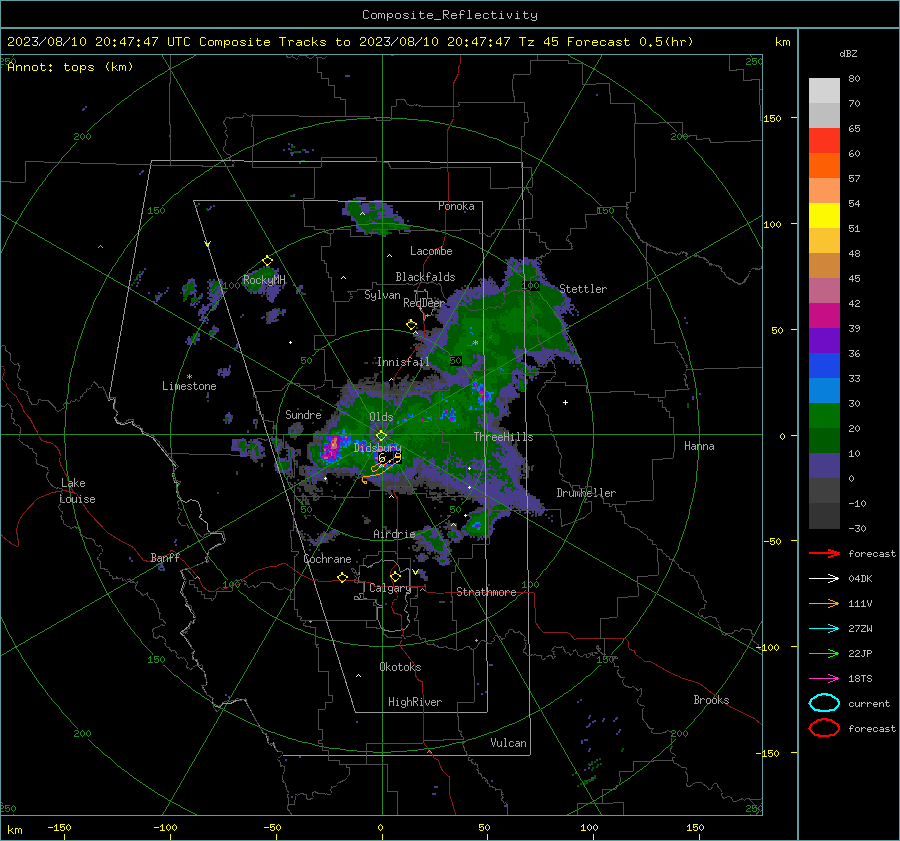Viewport: 900px width, 841px height.
Task: Click the yellow diamond marker above Calgary
Action: click(395, 576)
